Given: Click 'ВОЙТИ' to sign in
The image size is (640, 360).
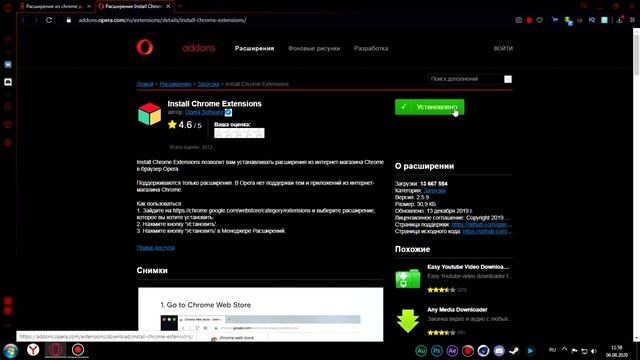Looking at the screenshot, I should pos(503,48).
